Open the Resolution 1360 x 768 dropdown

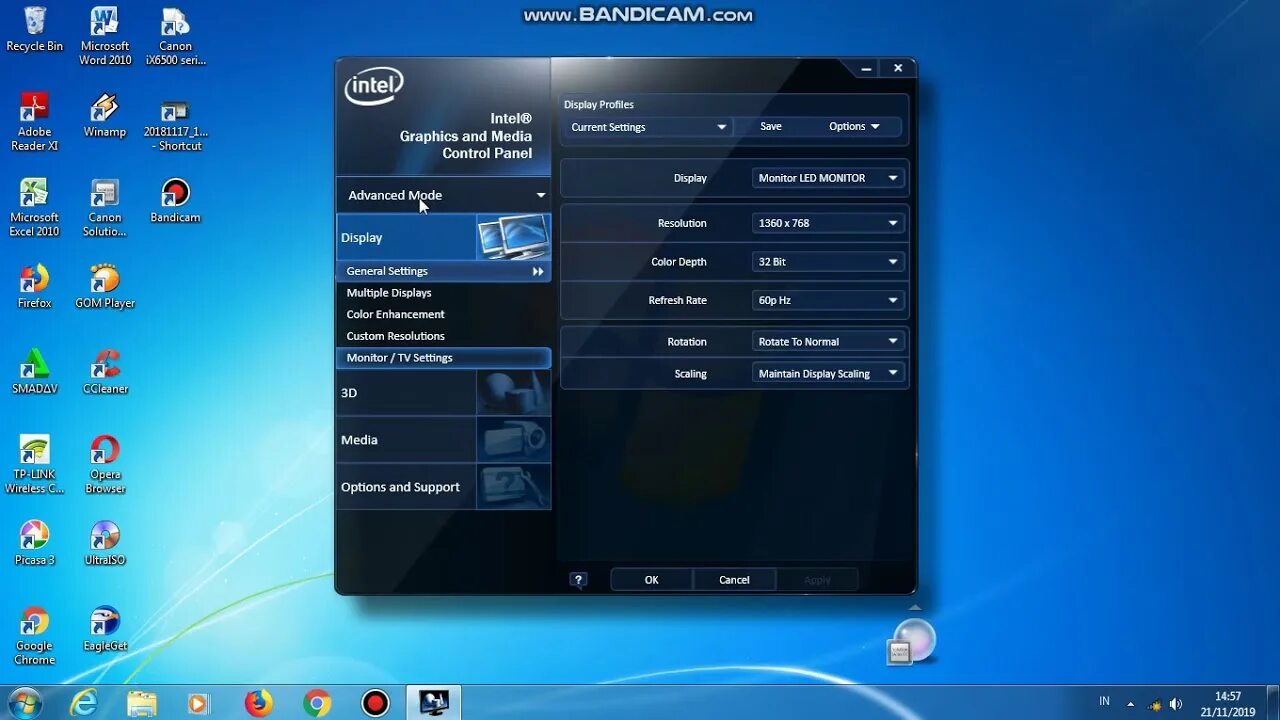[828, 223]
